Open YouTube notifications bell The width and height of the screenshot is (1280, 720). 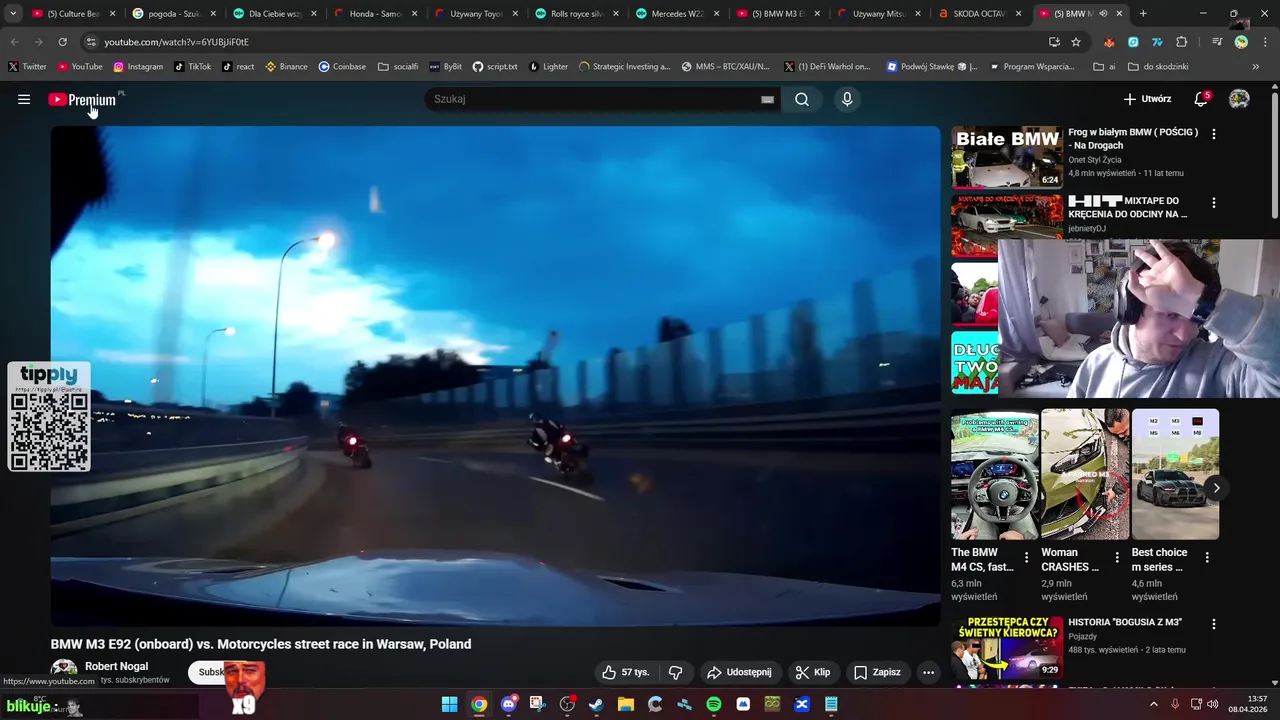tap(1201, 99)
